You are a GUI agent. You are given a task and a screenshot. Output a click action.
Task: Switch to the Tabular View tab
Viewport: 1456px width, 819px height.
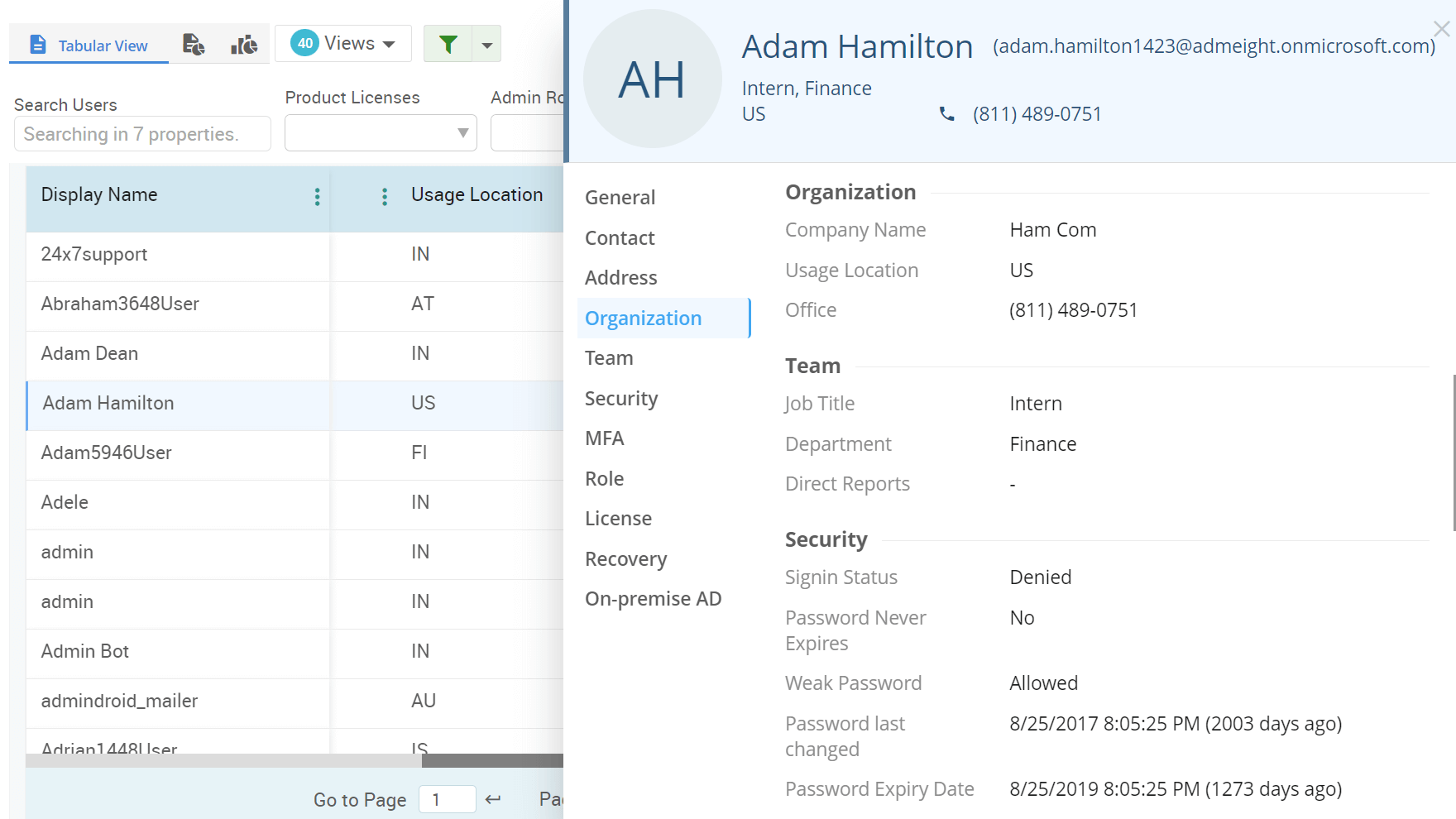(x=89, y=45)
